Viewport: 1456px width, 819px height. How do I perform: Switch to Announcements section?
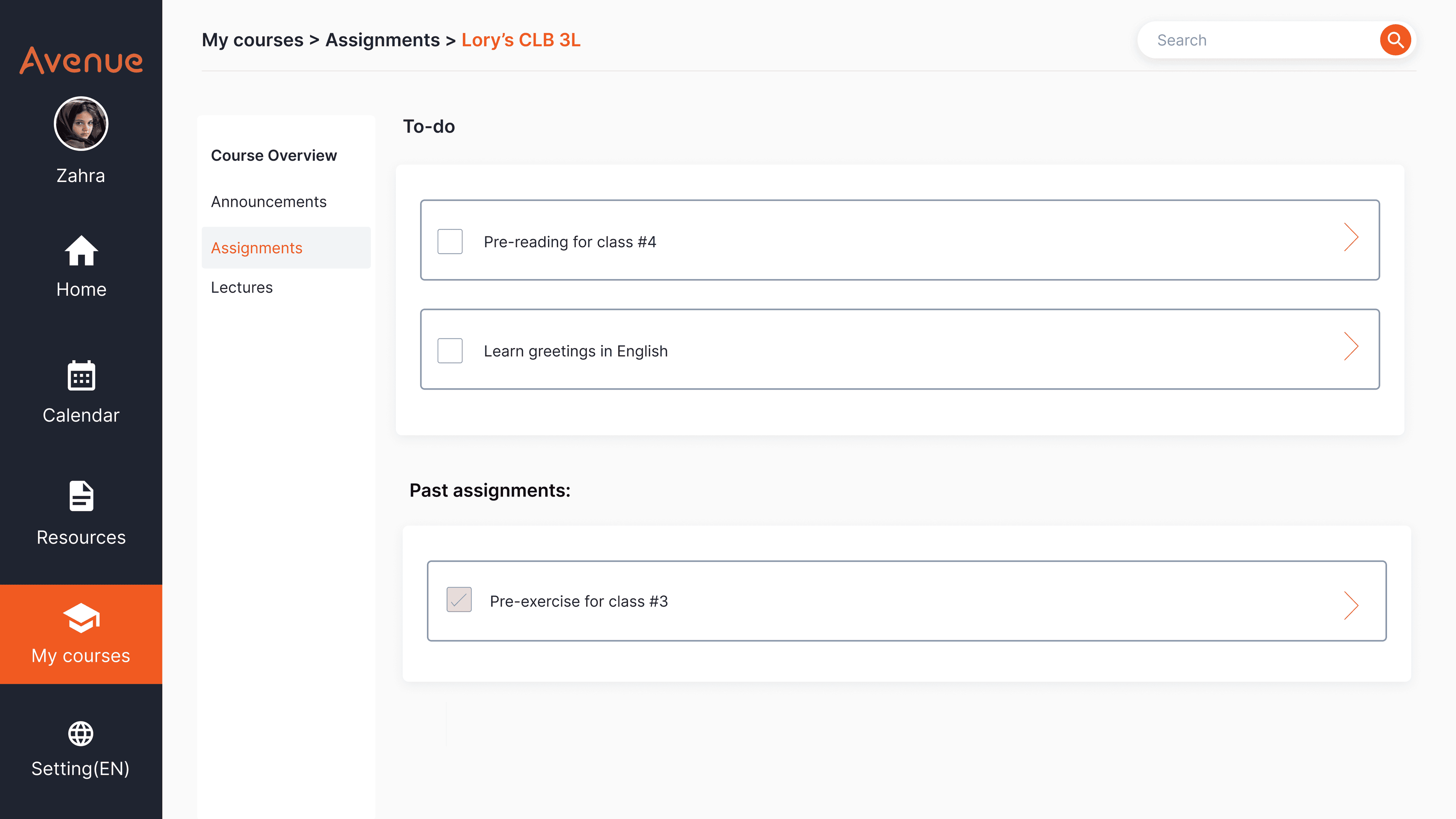tap(268, 202)
